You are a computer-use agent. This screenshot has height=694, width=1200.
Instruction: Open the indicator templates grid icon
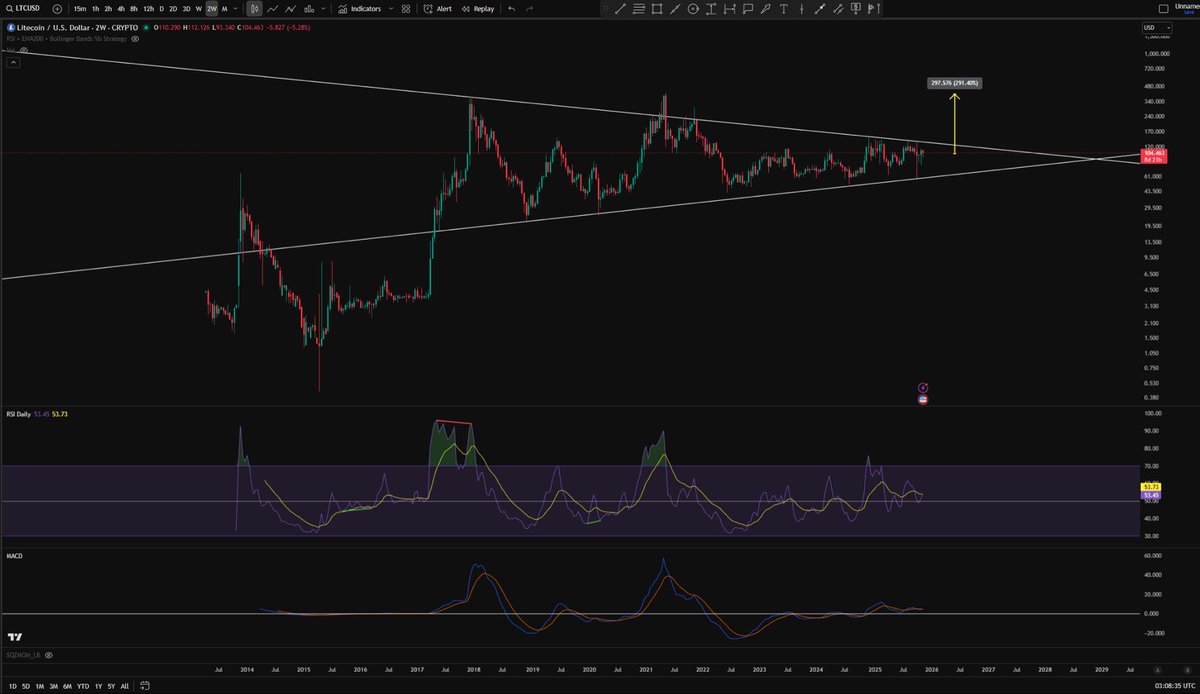tap(406, 9)
